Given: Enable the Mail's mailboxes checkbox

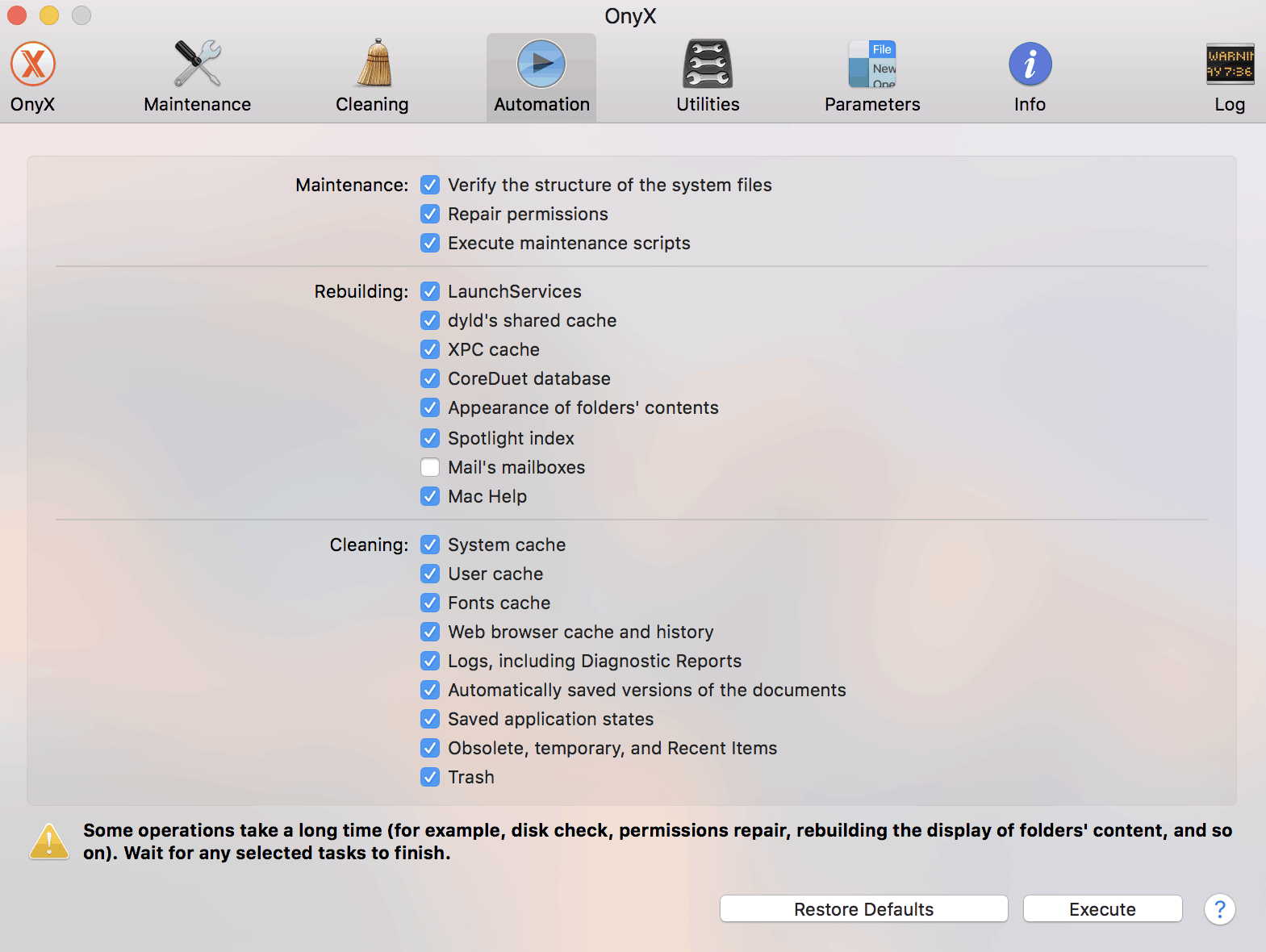Looking at the screenshot, I should (431, 467).
